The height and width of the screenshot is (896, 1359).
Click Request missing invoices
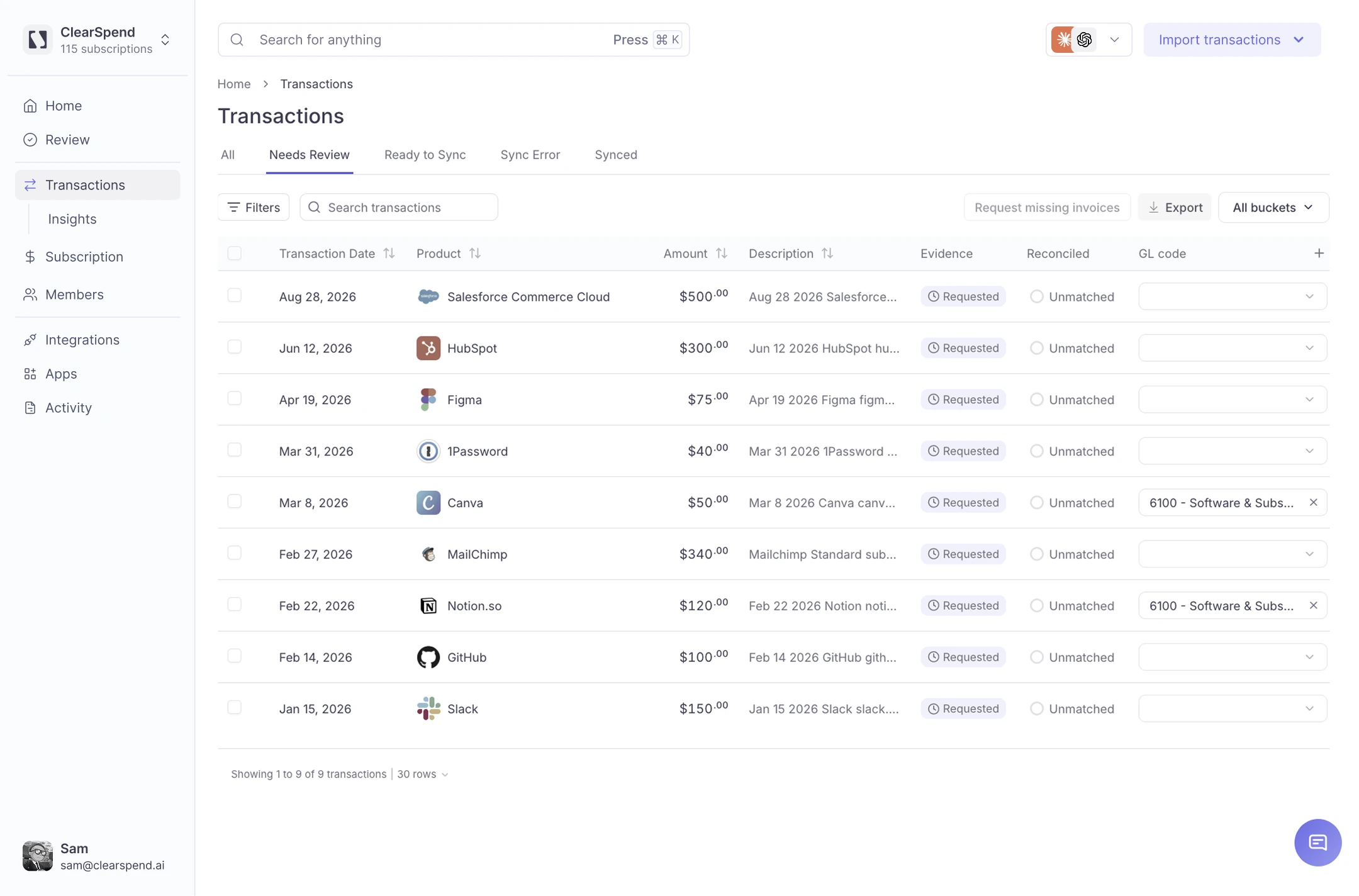tap(1047, 208)
